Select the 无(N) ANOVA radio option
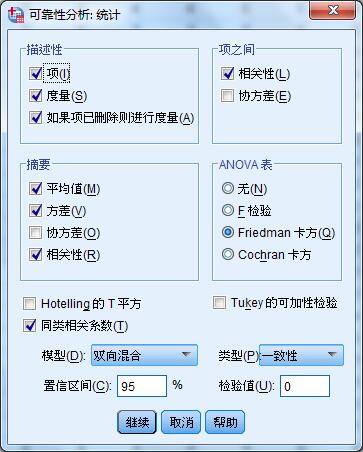This screenshot has height=452, width=363. click(x=228, y=188)
